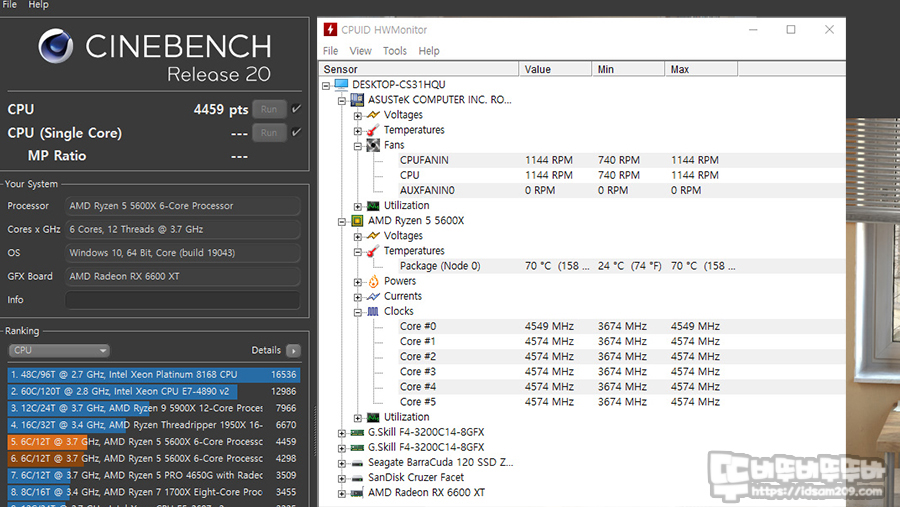Open the HWMonitor View menu
This screenshot has height=507, width=900.
360,51
